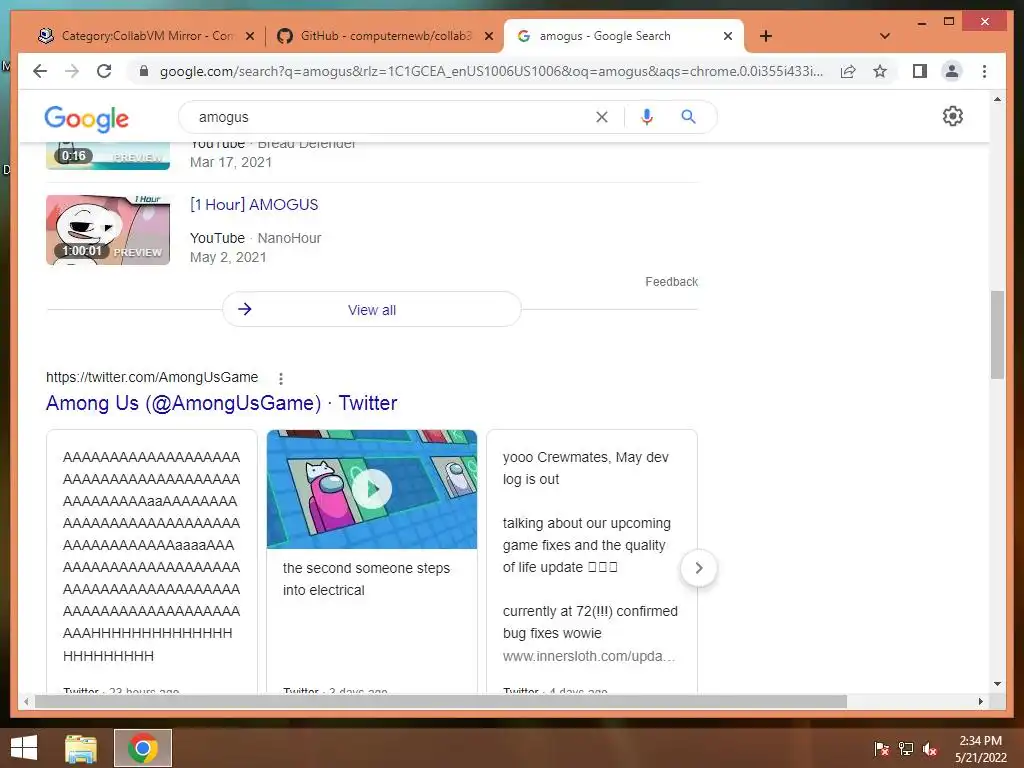Click the page scroll up arrow
This screenshot has height=768, width=1024.
(997, 99)
